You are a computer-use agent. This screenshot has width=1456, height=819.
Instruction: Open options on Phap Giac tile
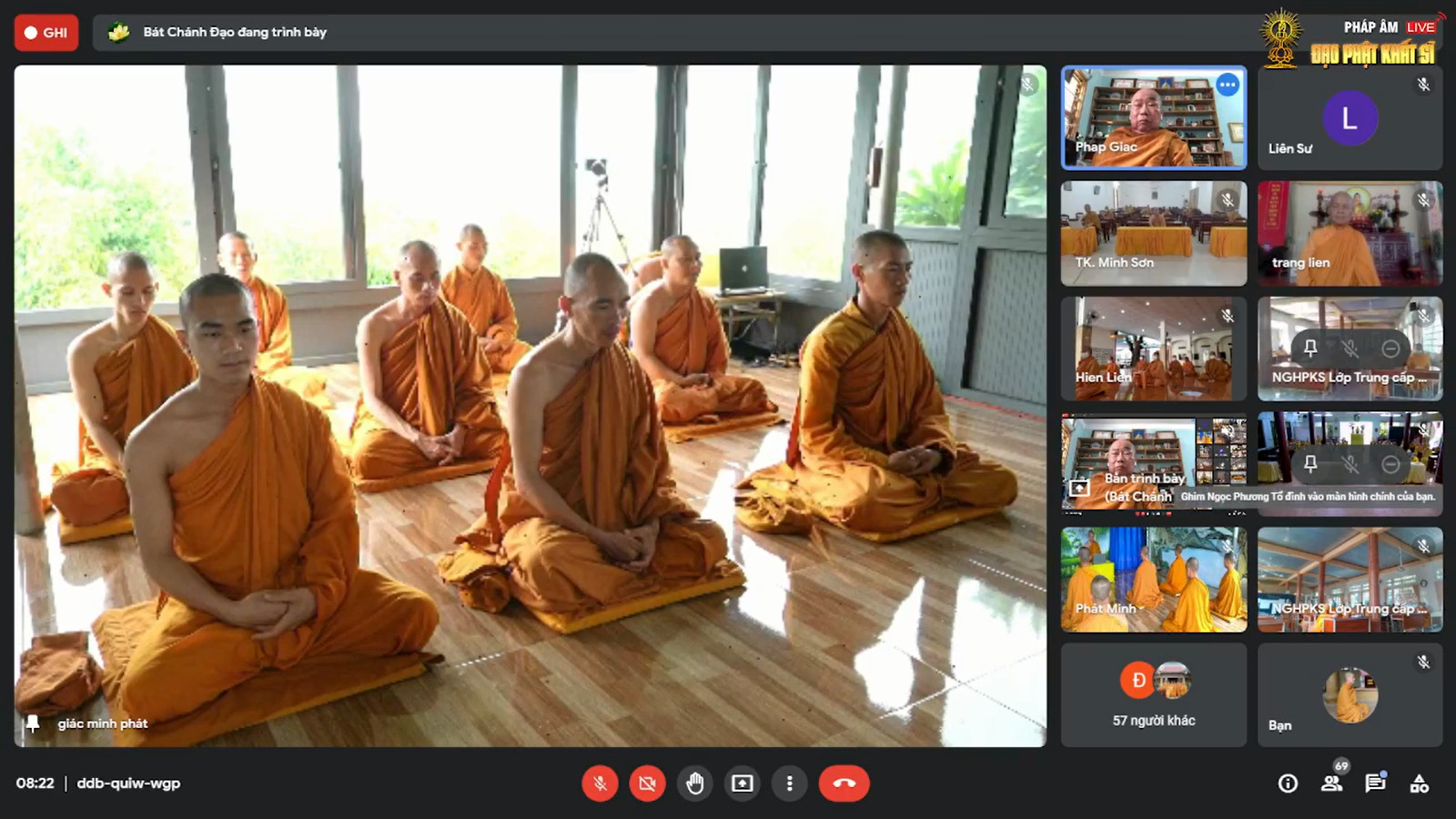1228,86
